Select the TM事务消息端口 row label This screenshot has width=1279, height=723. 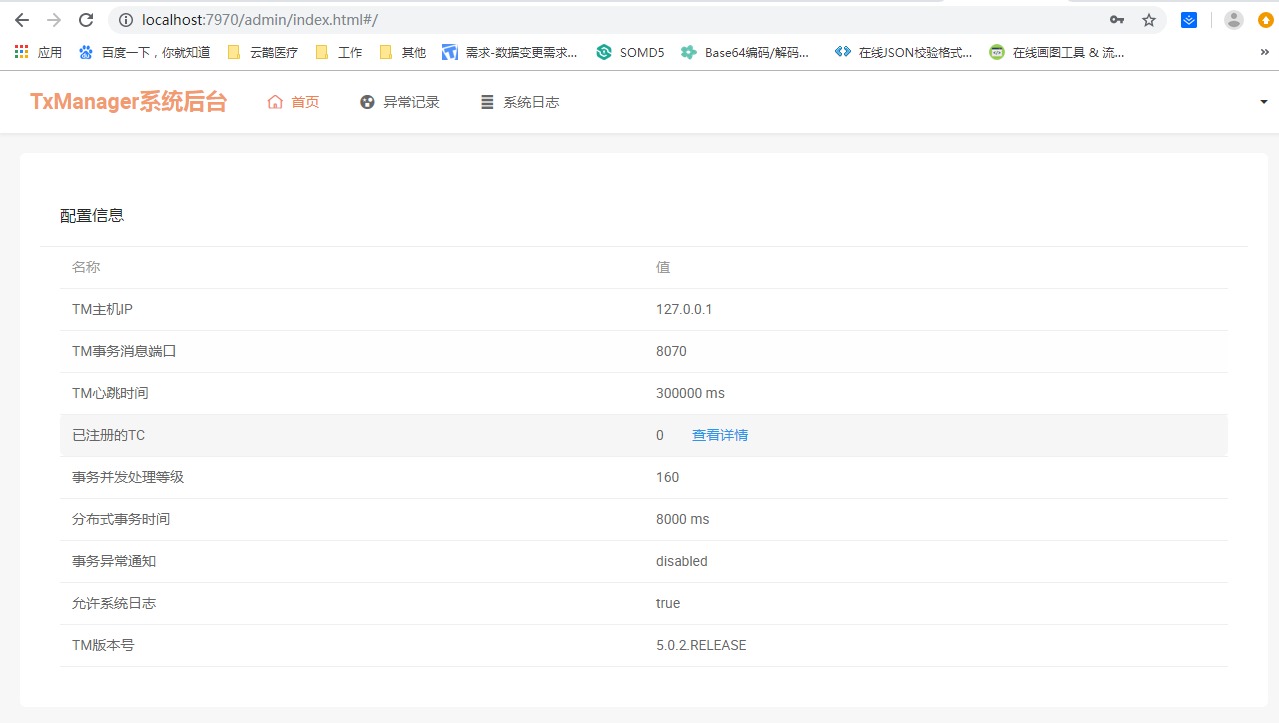point(124,351)
